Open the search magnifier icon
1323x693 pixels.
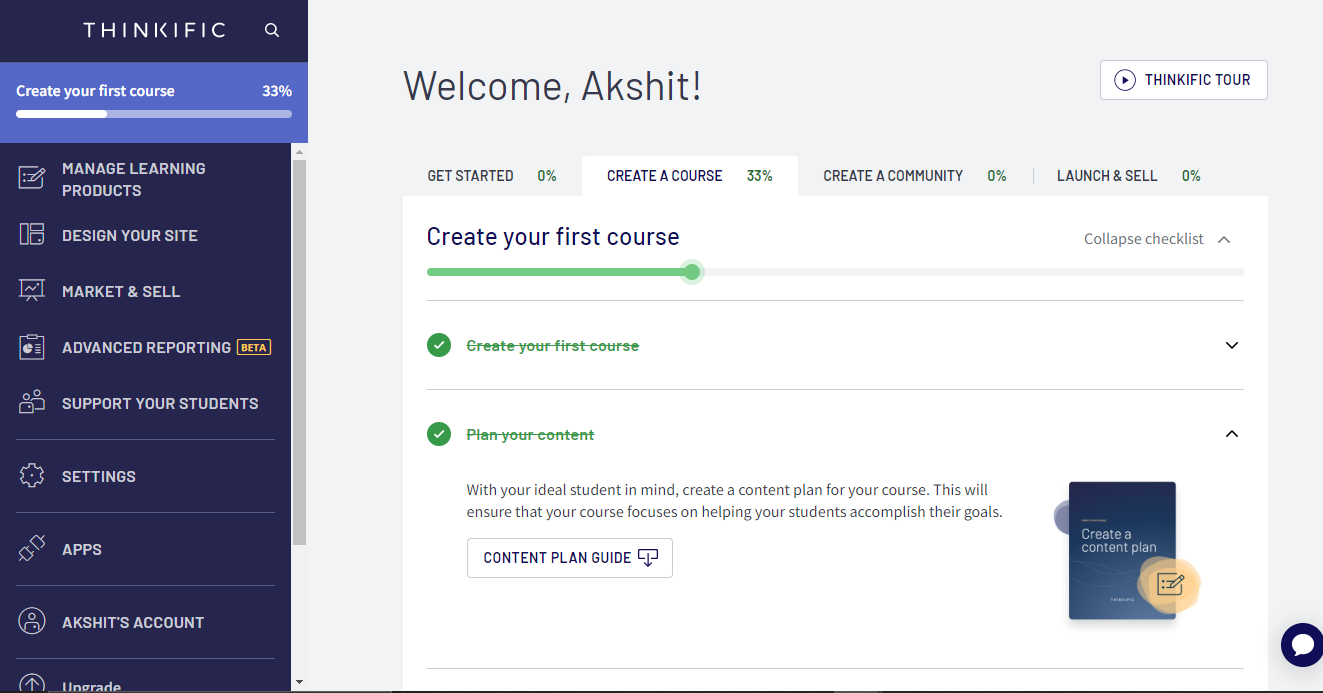click(272, 31)
